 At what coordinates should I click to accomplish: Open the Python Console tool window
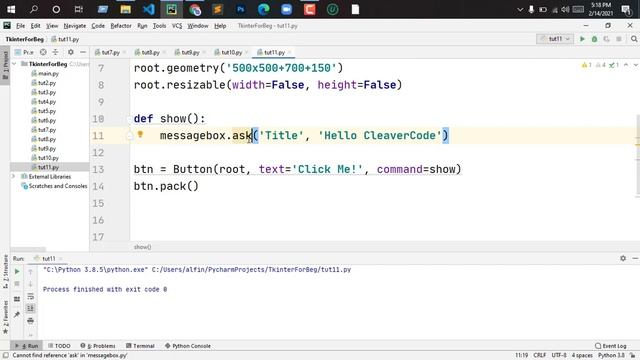click(188, 346)
